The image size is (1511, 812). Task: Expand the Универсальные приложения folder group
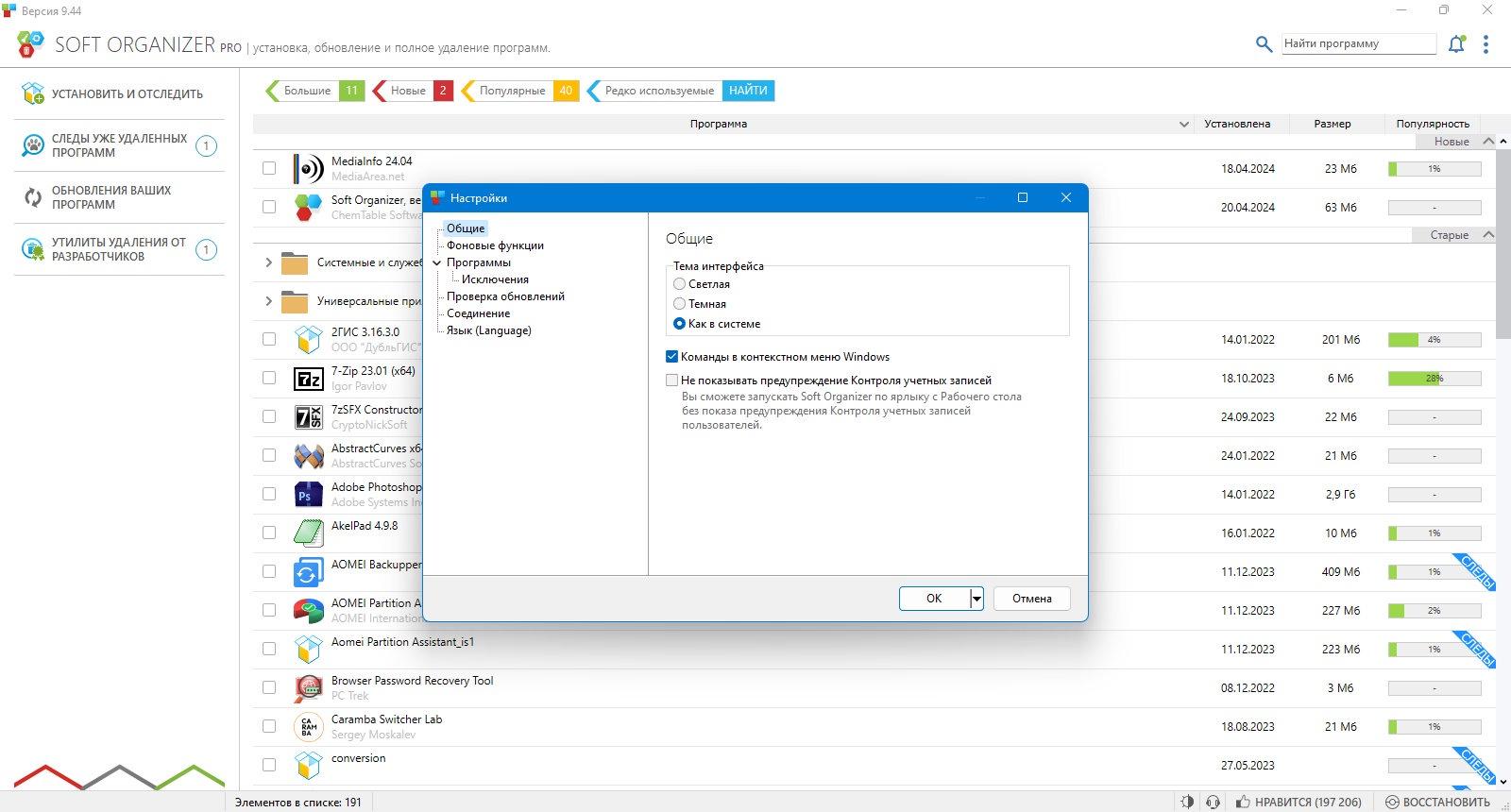tap(268, 301)
